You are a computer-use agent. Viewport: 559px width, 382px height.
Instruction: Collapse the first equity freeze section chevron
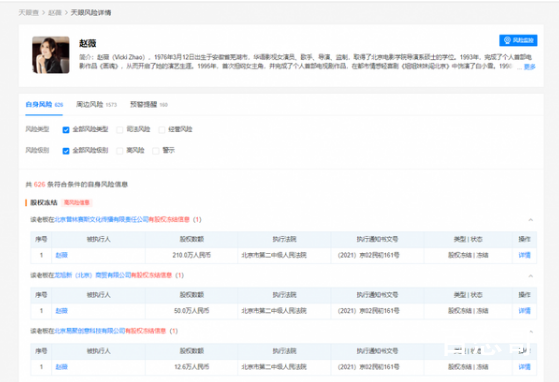pos(530,220)
